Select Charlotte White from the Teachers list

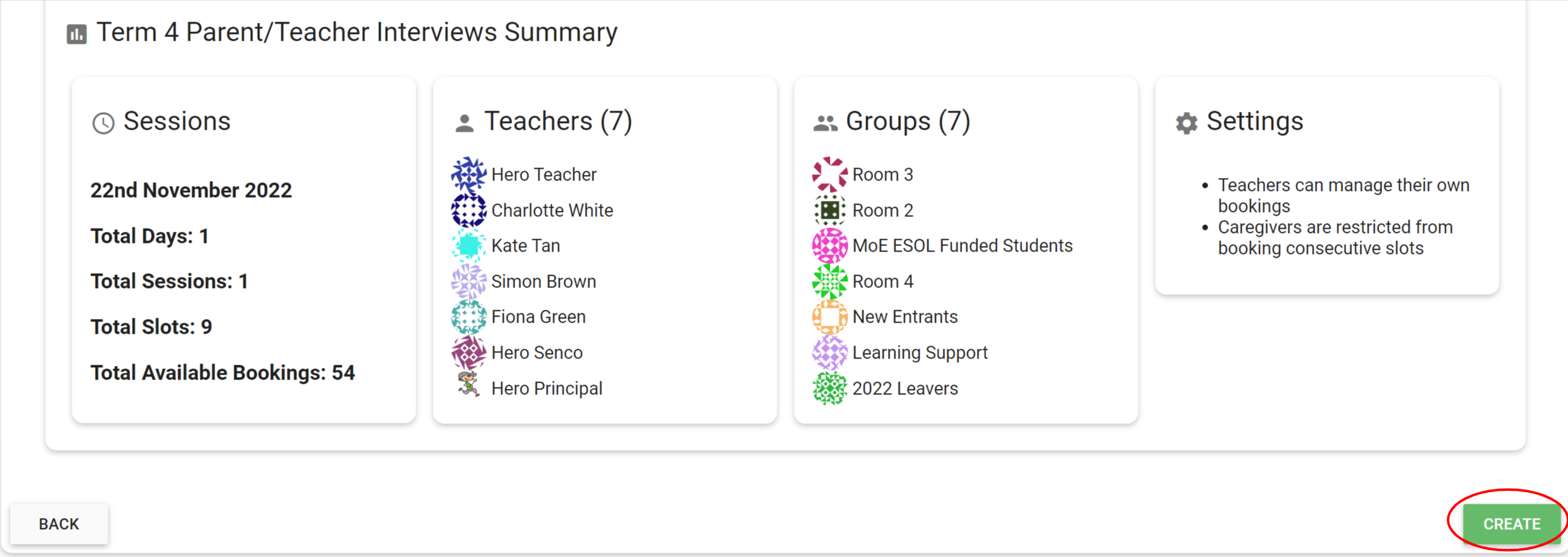point(552,210)
